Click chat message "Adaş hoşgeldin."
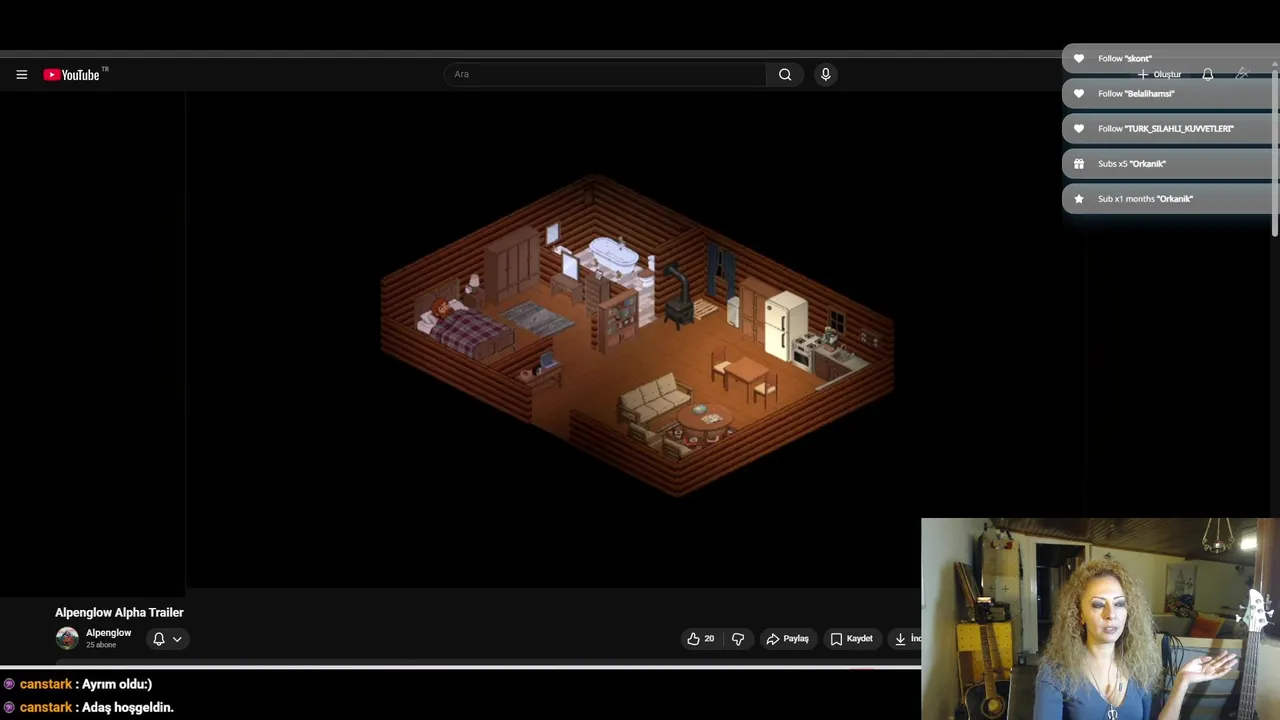Viewport: 1280px width, 720px height. pos(128,707)
